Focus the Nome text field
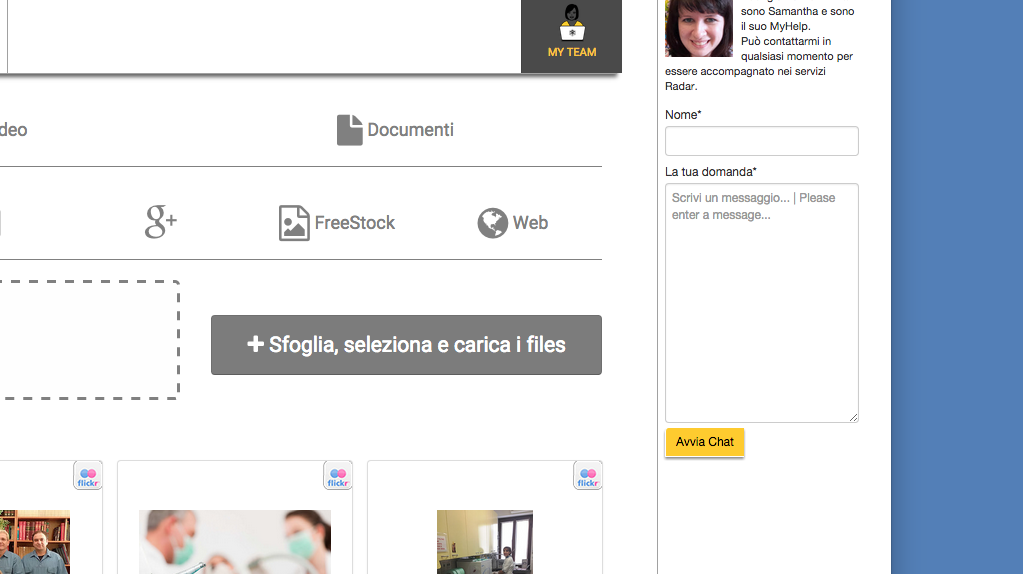Viewport: 1023px width, 574px height. click(761, 141)
